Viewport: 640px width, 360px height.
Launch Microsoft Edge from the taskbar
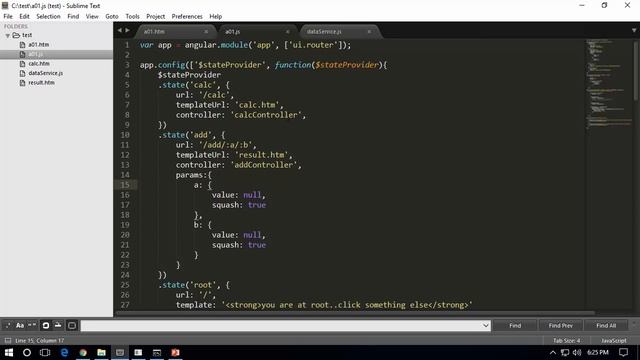(64, 352)
